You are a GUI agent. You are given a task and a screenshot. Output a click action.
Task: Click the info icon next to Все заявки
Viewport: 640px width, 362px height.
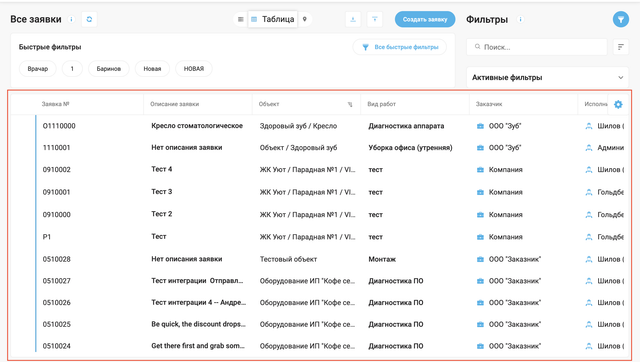pyautogui.click(x=71, y=19)
